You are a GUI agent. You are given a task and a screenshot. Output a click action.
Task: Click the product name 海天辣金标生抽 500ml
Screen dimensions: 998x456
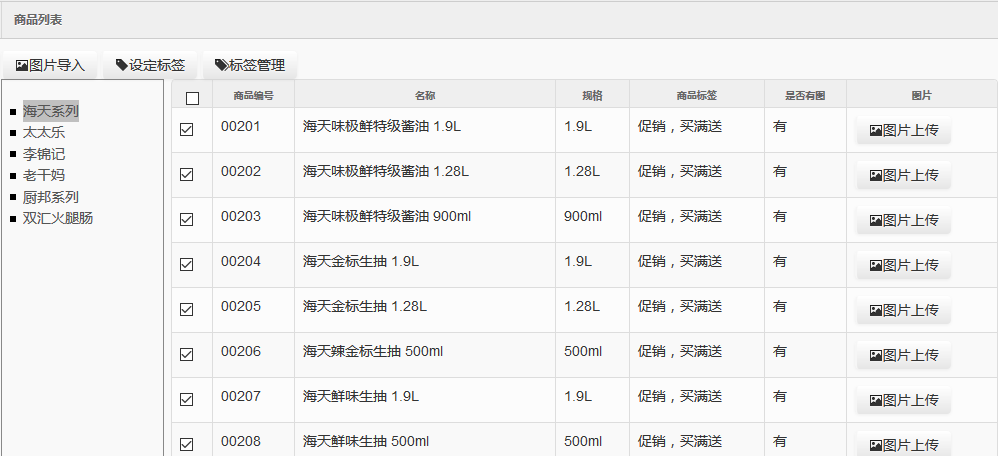click(373, 352)
